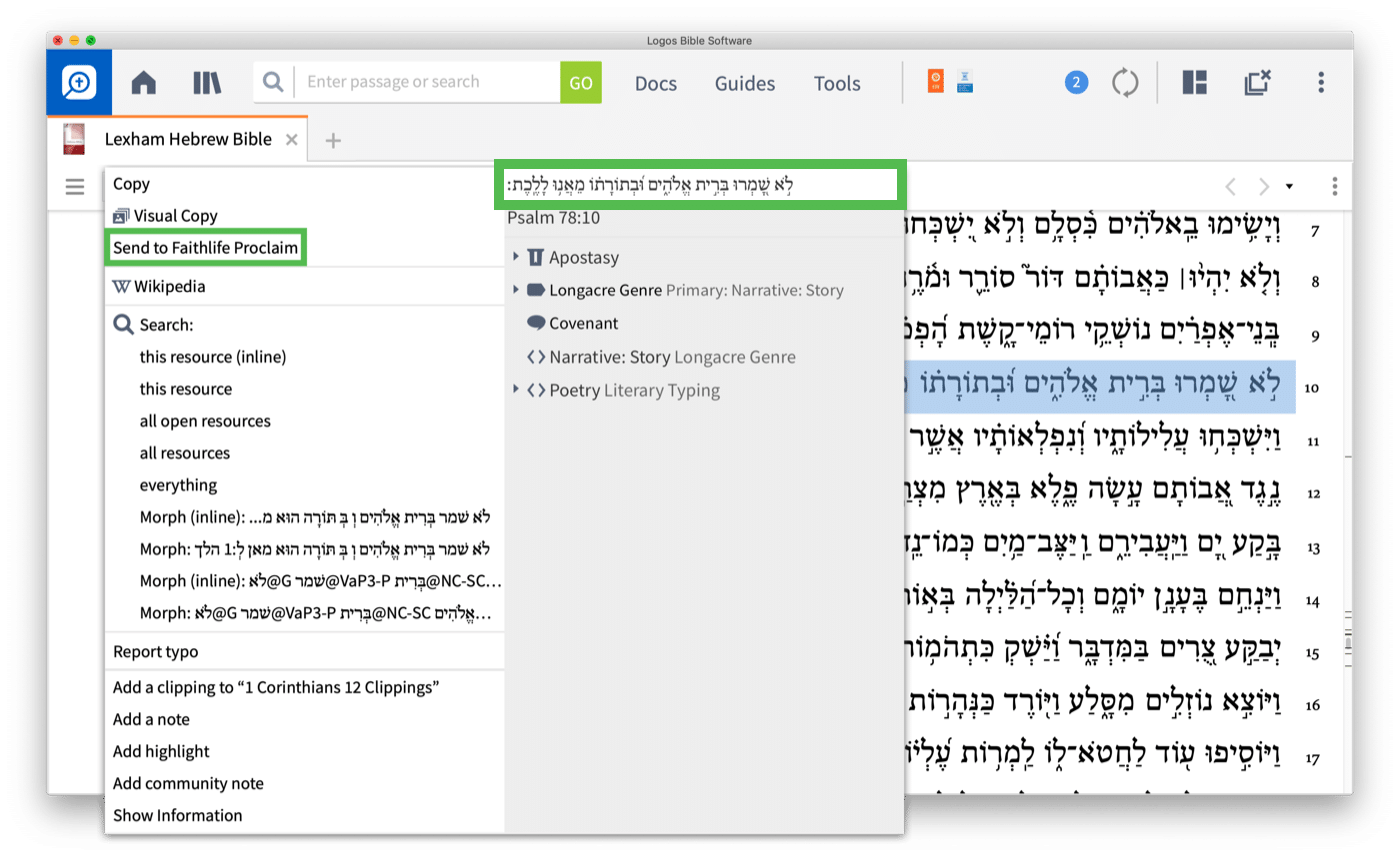
Task: Select Narrative: Story Longacre Genre item
Action: tap(672, 357)
